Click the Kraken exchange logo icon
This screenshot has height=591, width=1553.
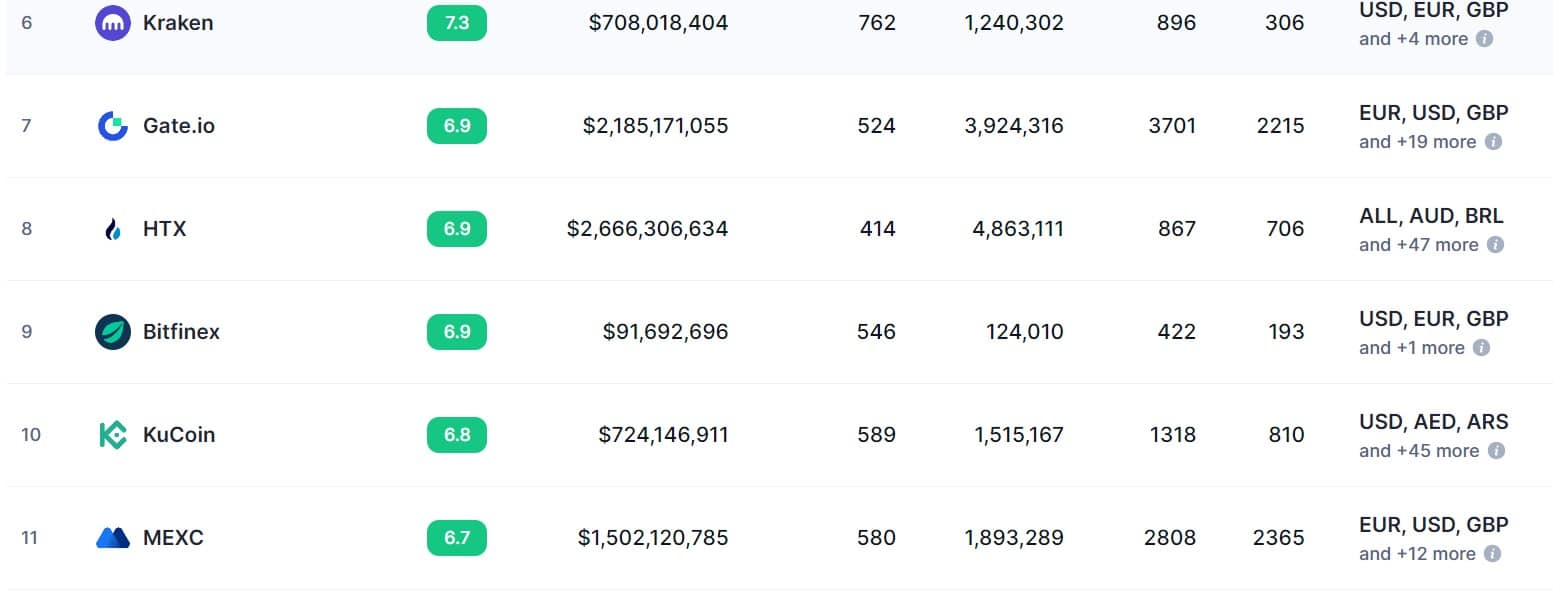click(x=113, y=23)
